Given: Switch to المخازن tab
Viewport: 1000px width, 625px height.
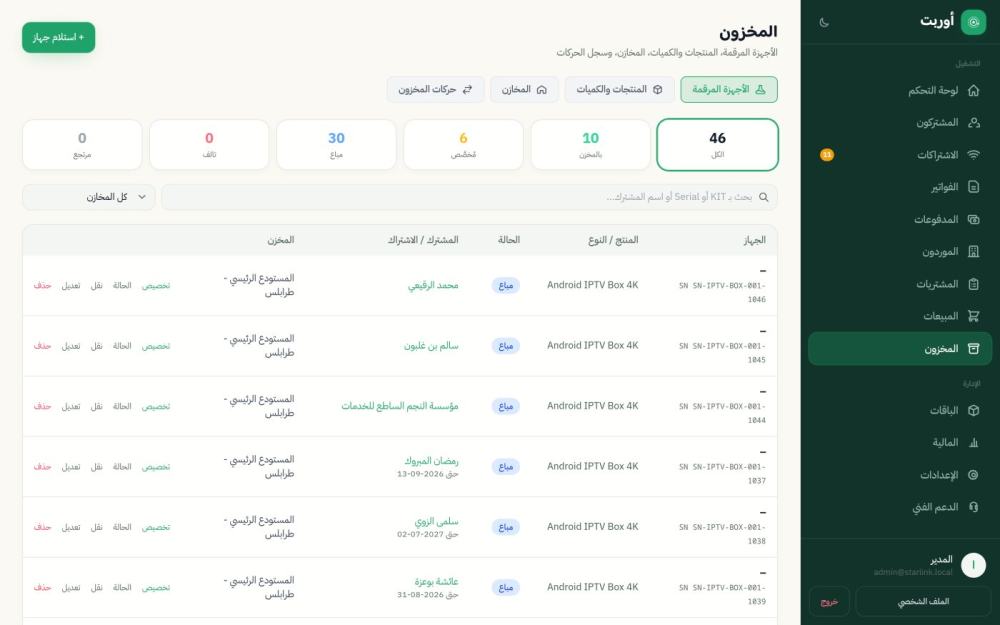Looking at the screenshot, I should pyautogui.click(x=524, y=89).
